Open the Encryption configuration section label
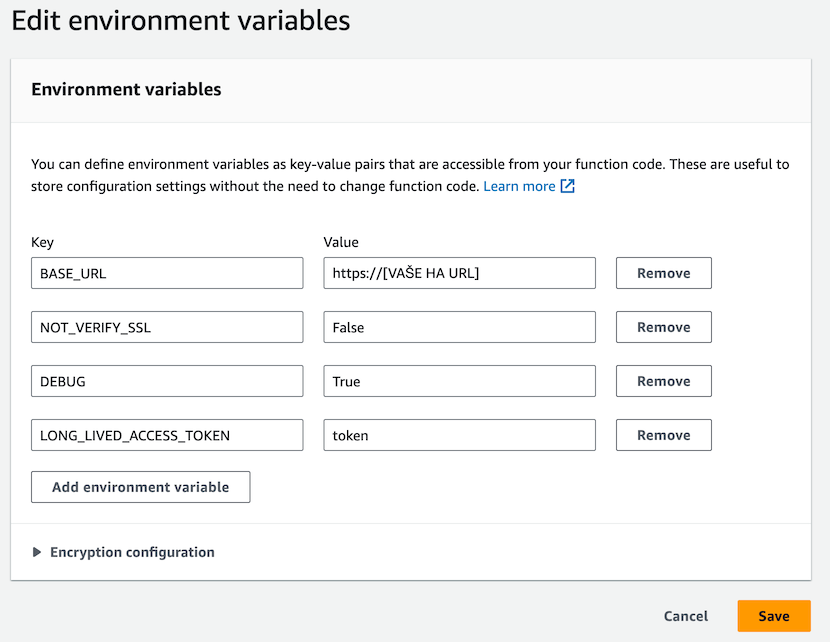The width and height of the screenshot is (830, 642). 132,552
